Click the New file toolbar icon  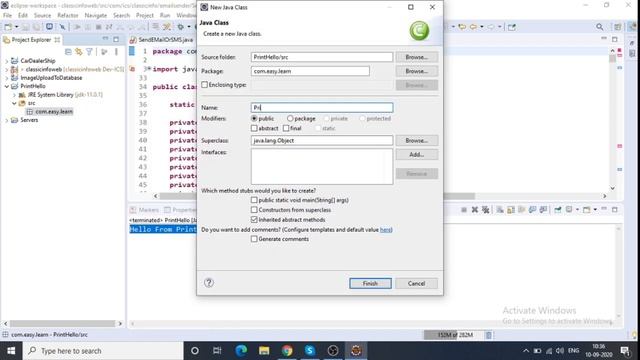[x=8, y=27]
